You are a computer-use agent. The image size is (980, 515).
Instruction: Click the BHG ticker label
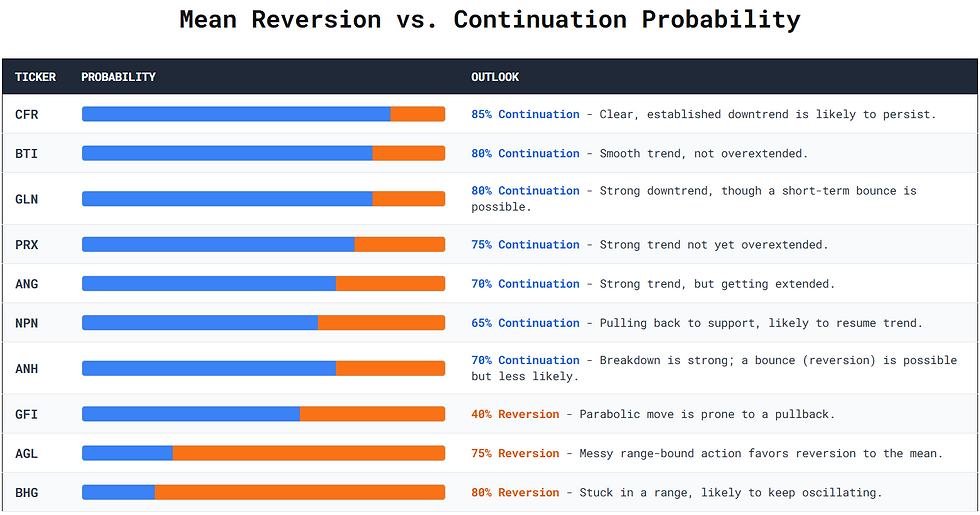26,492
